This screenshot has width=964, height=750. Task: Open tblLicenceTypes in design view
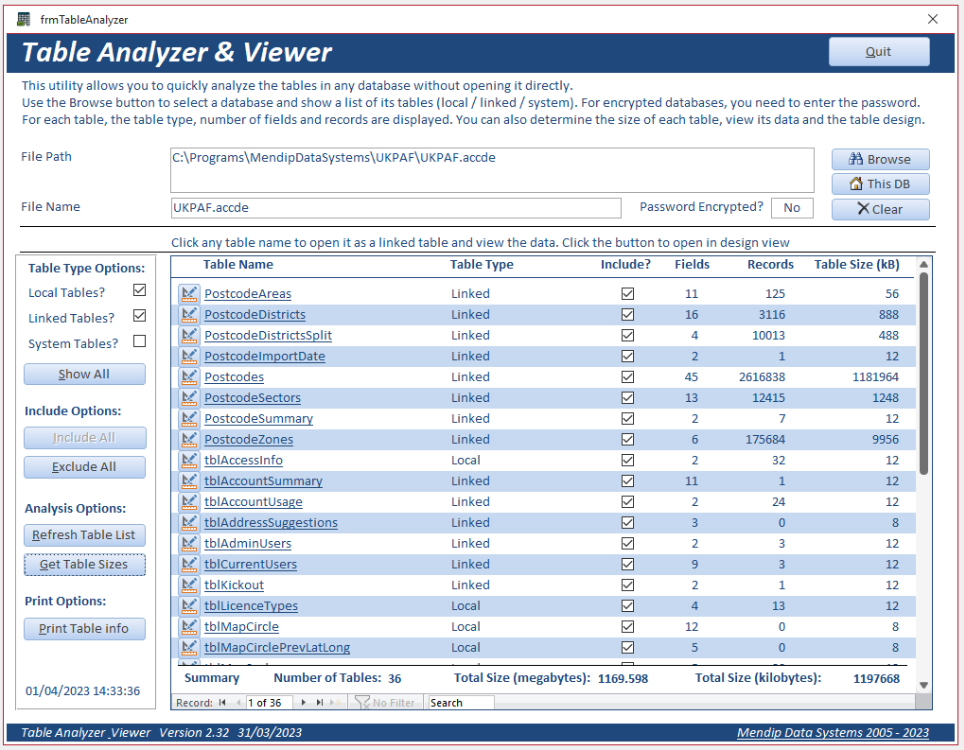[189, 606]
